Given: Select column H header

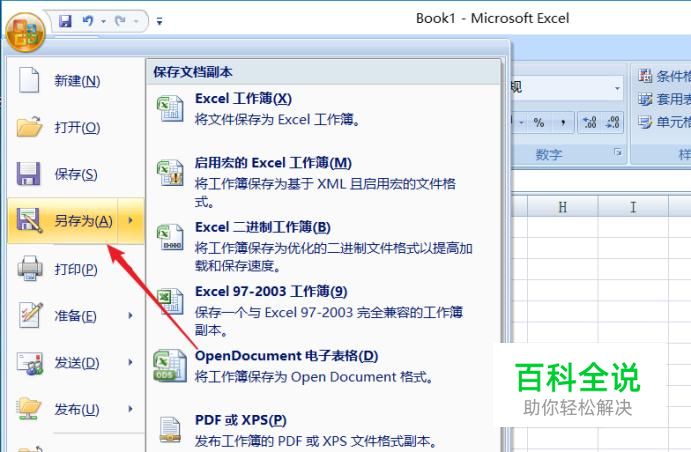Looking at the screenshot, I should pyautogui.click(x=562, y=207).
